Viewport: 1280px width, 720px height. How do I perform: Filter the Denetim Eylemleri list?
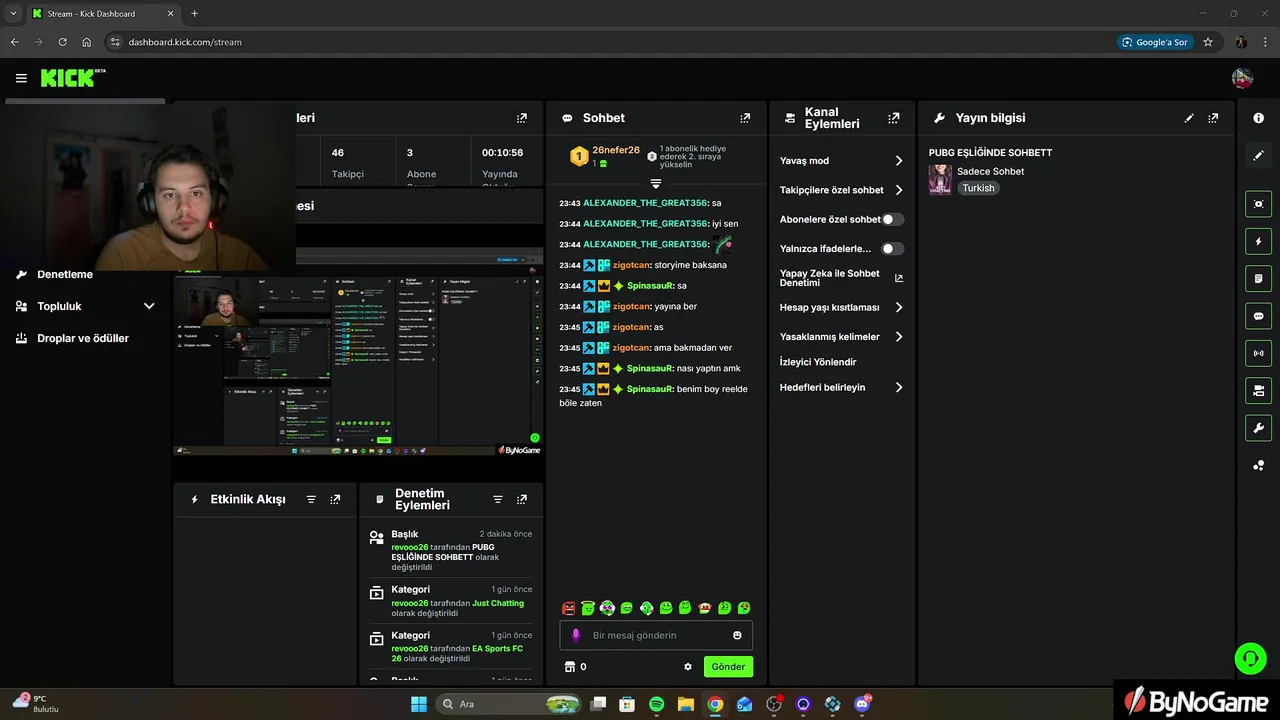tap(498, 499)
